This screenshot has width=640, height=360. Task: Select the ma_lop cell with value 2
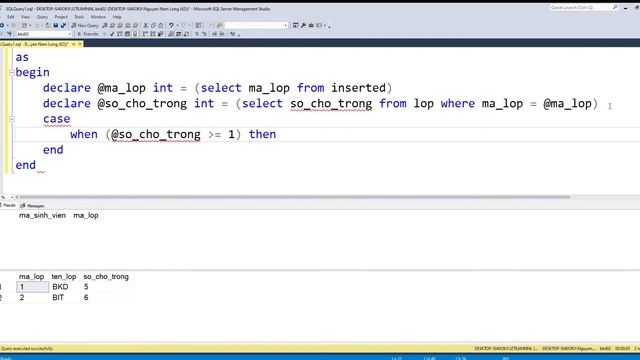(x=33, y=298)
